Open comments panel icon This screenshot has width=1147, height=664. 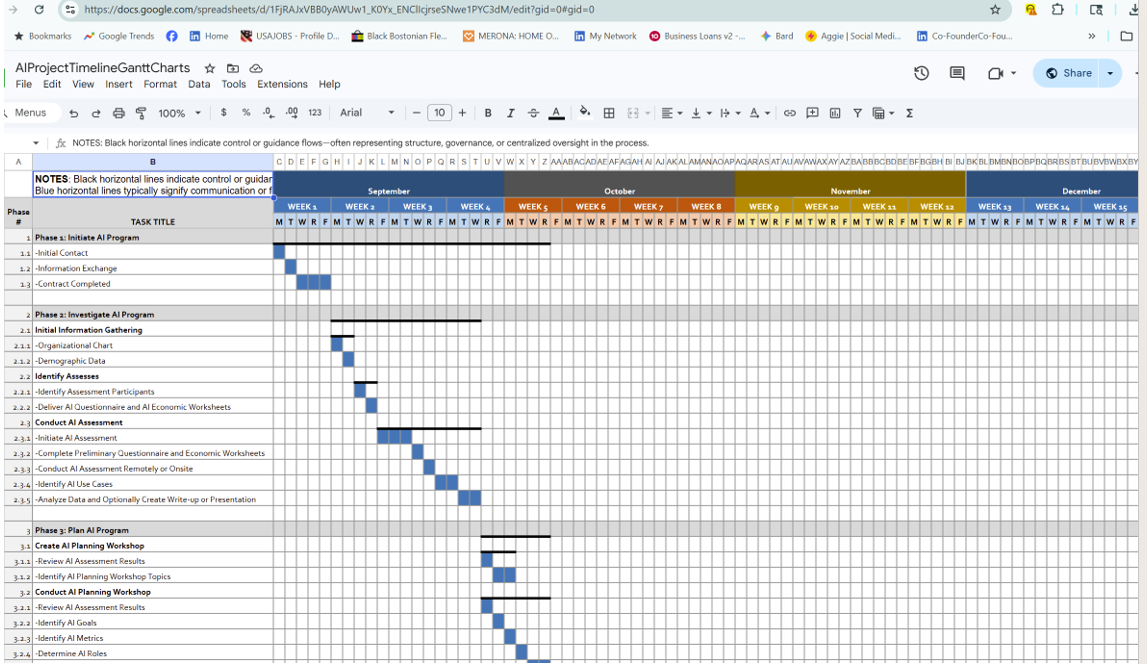point(957,73)
